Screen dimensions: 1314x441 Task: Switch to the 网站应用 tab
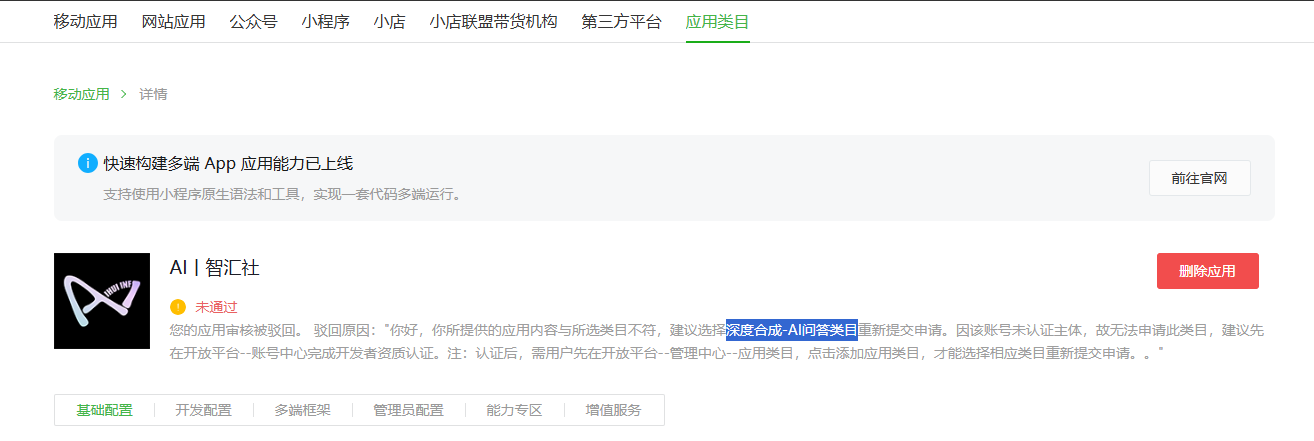click(x=174, y=21)
